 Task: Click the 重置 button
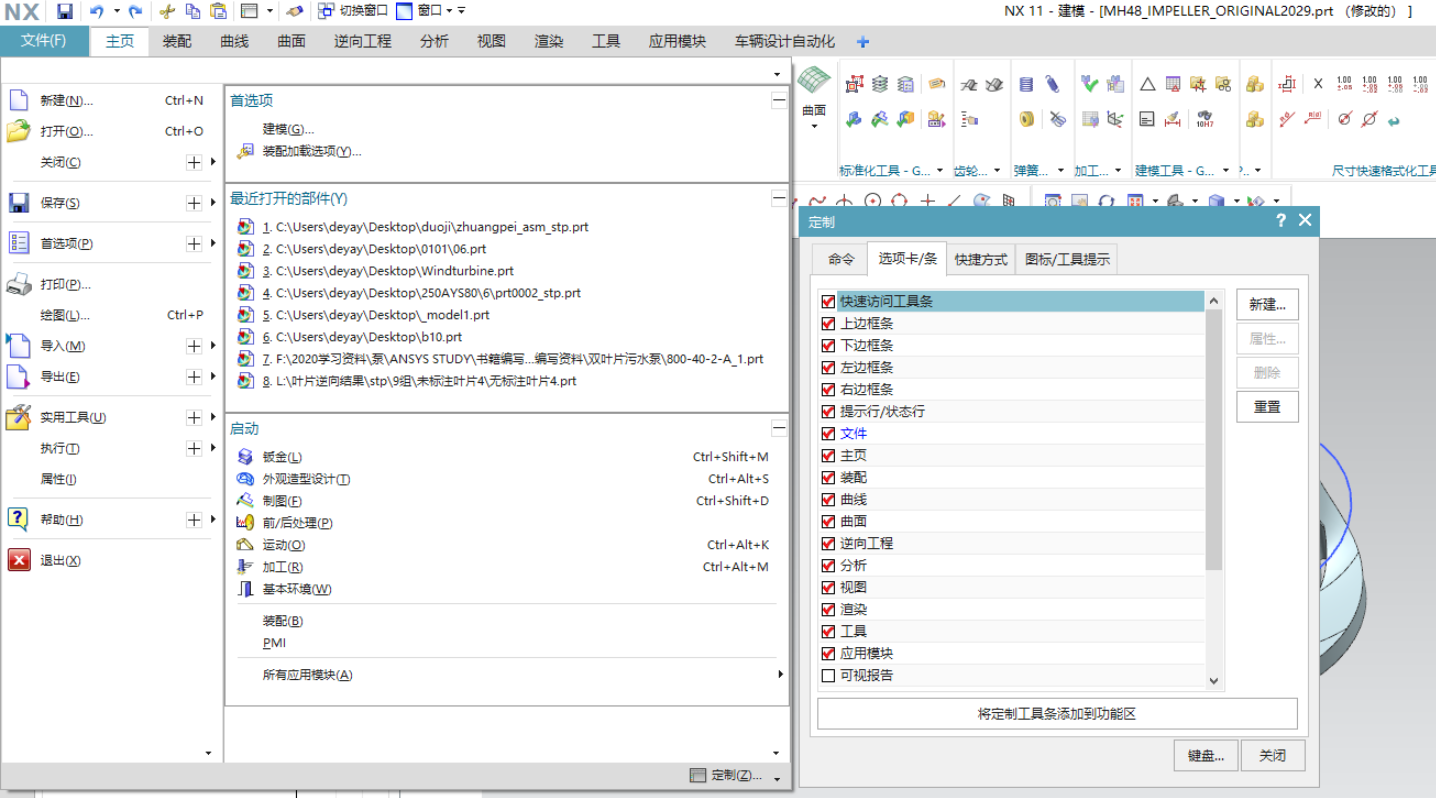(x=1267, y=407)
